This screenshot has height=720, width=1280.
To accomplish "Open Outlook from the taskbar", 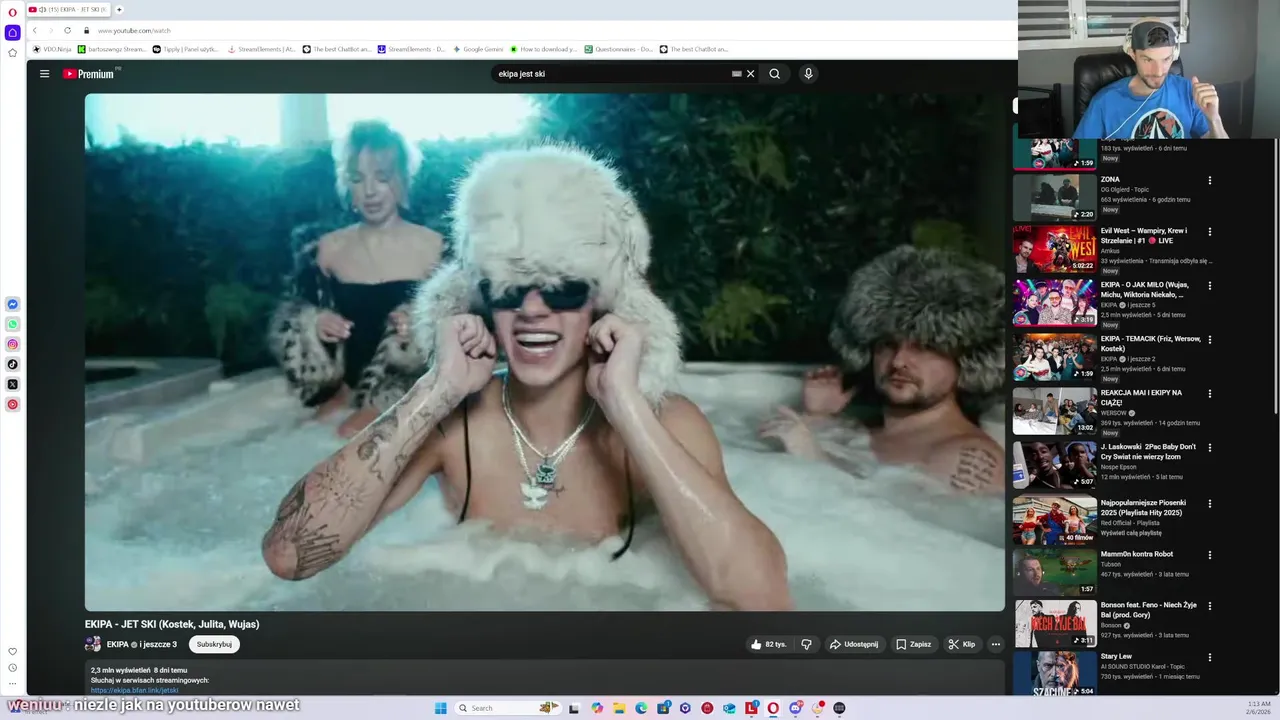I will tap(729, 708).
